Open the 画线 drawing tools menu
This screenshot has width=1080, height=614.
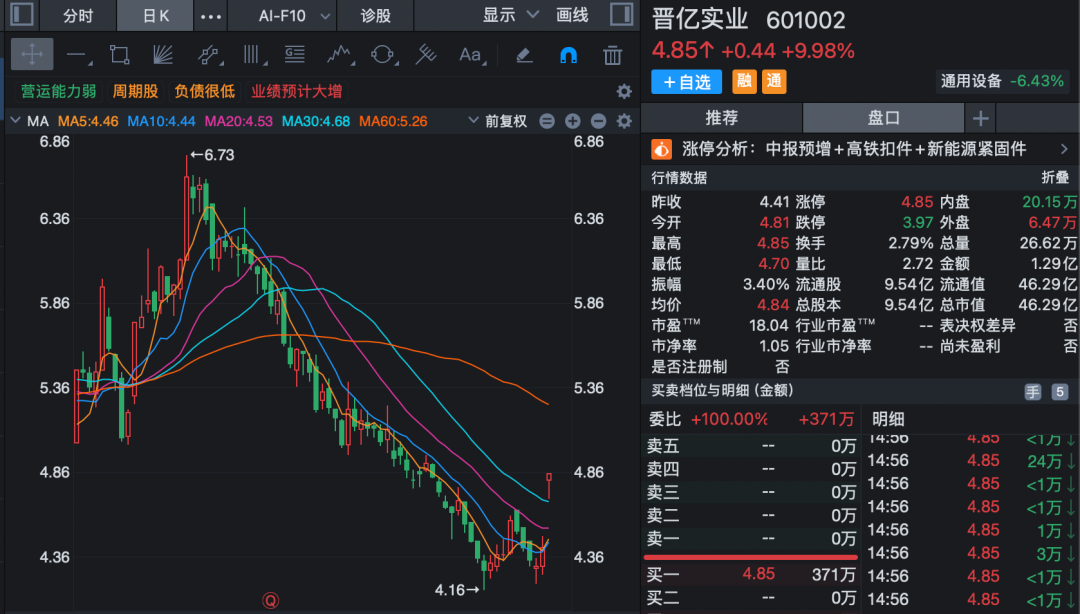[572, 15]
